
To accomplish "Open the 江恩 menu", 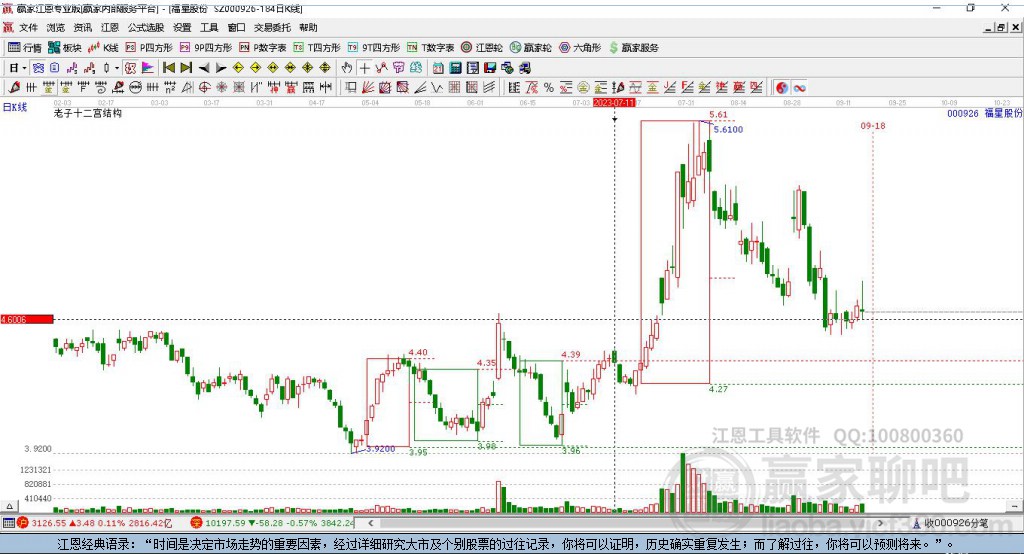I will (110, 27).
